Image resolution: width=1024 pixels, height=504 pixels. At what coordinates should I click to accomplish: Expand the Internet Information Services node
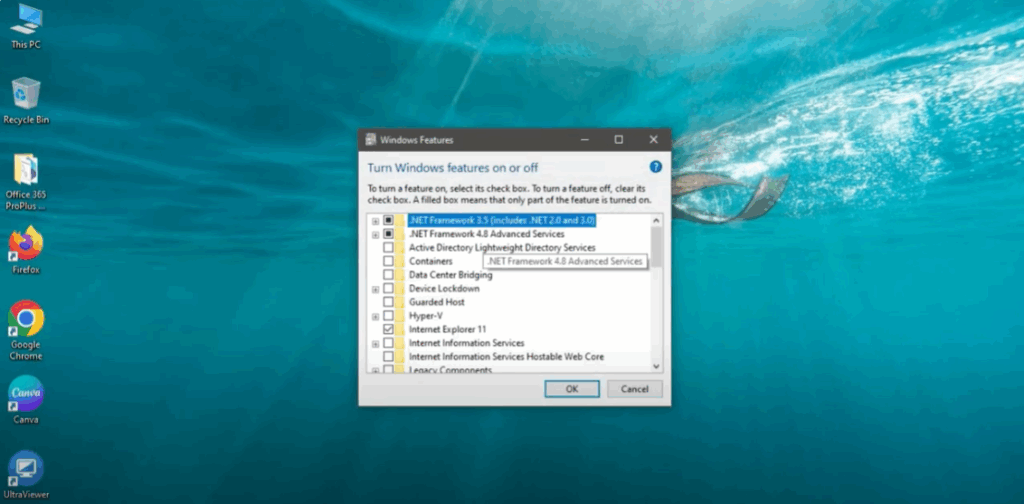(376, 343)
